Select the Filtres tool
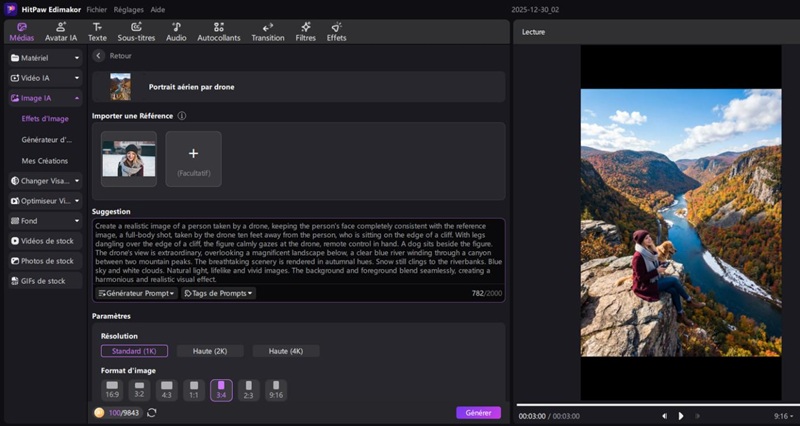 pos(305,31)
